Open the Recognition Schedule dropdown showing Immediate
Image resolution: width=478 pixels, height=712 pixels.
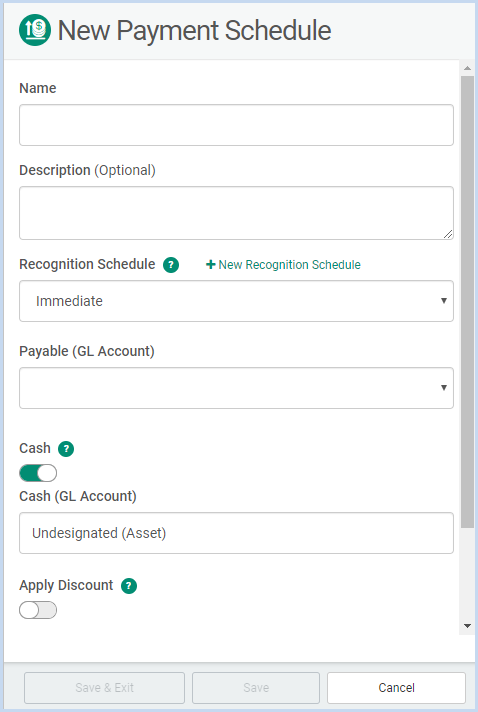236,301
